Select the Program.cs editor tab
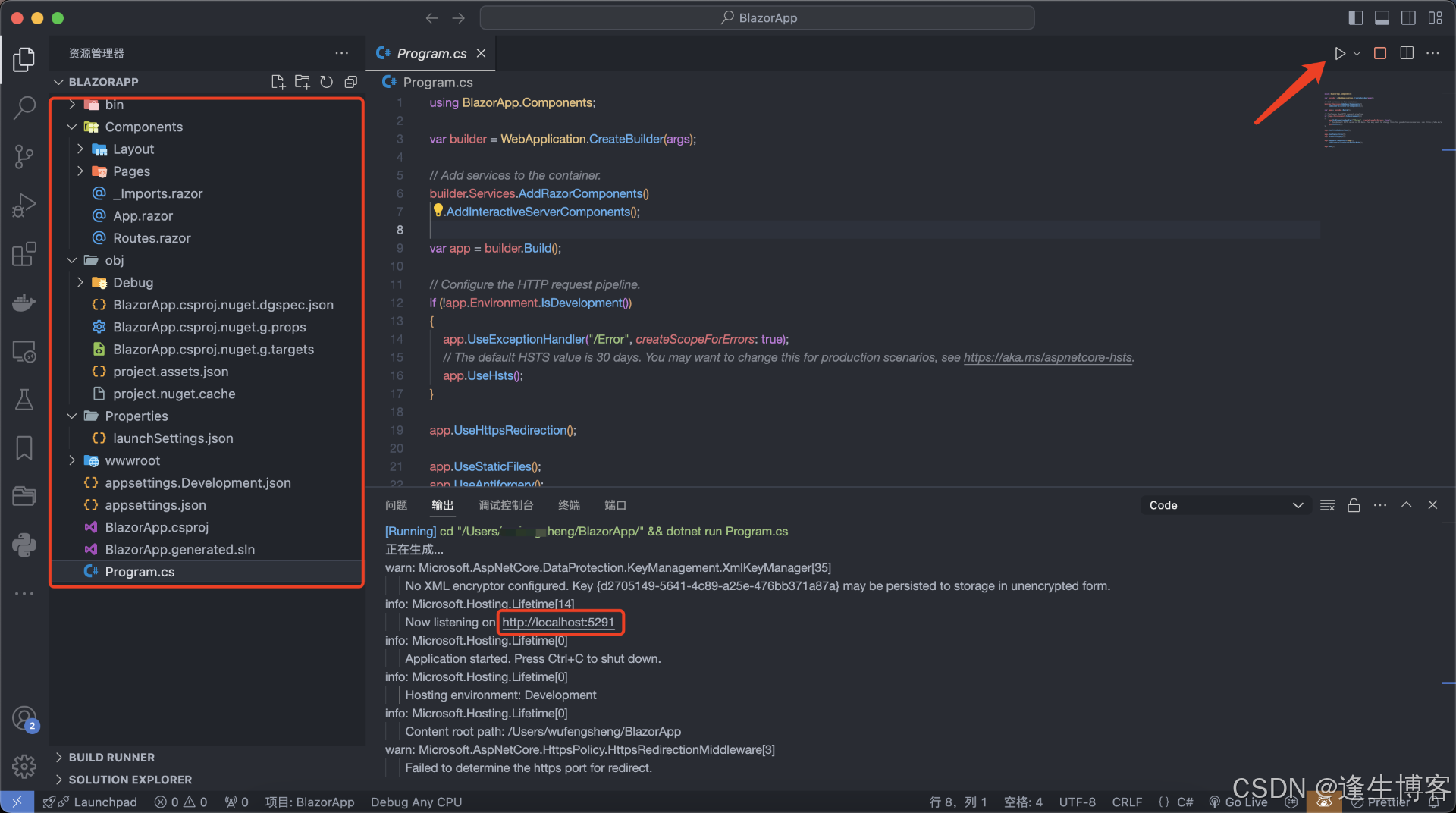Screen dimensions: 1456x813 pyautogui.click(x=431, y=53)
